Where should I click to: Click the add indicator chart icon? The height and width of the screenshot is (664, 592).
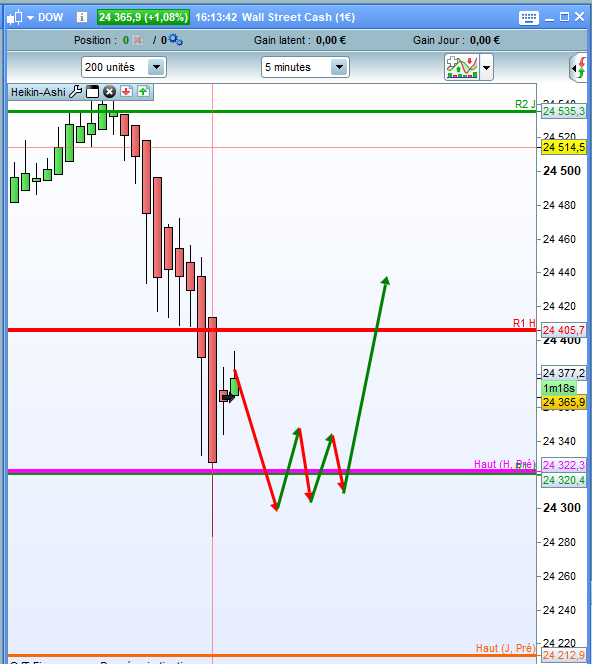pos(462,67)
